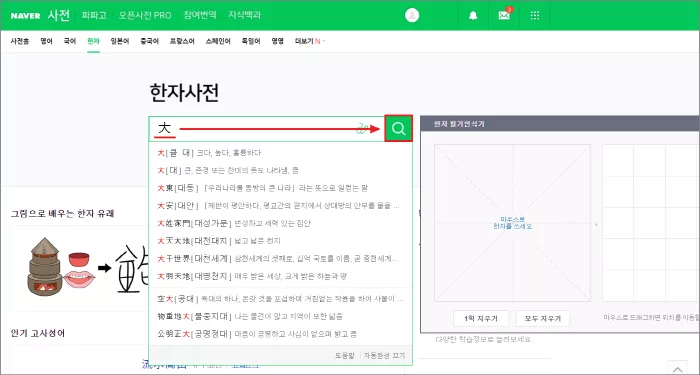Click the handwriting drawing canvas
Image resolution: width=700 pixels, height=375 pixels.
point(512,223)
